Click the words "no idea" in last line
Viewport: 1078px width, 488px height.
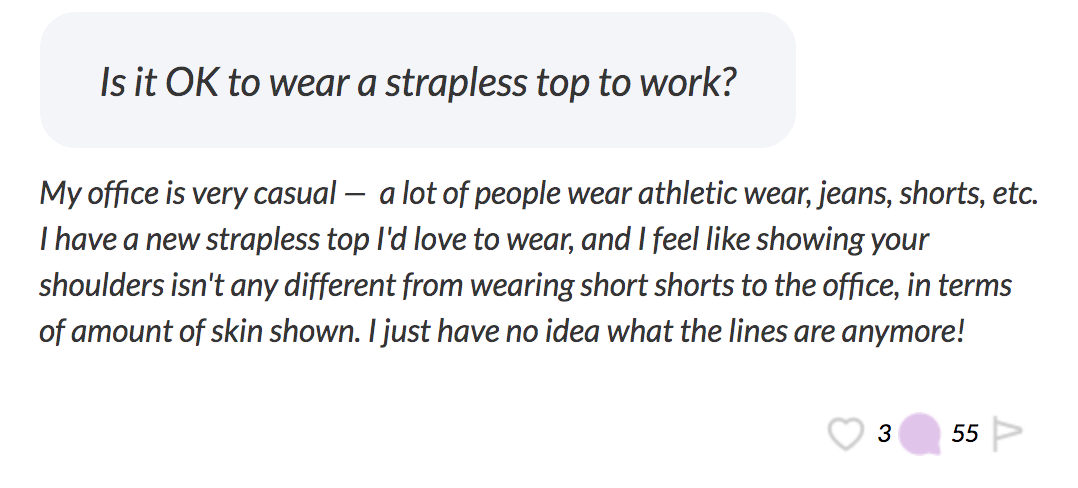click(x=553, y=331)
